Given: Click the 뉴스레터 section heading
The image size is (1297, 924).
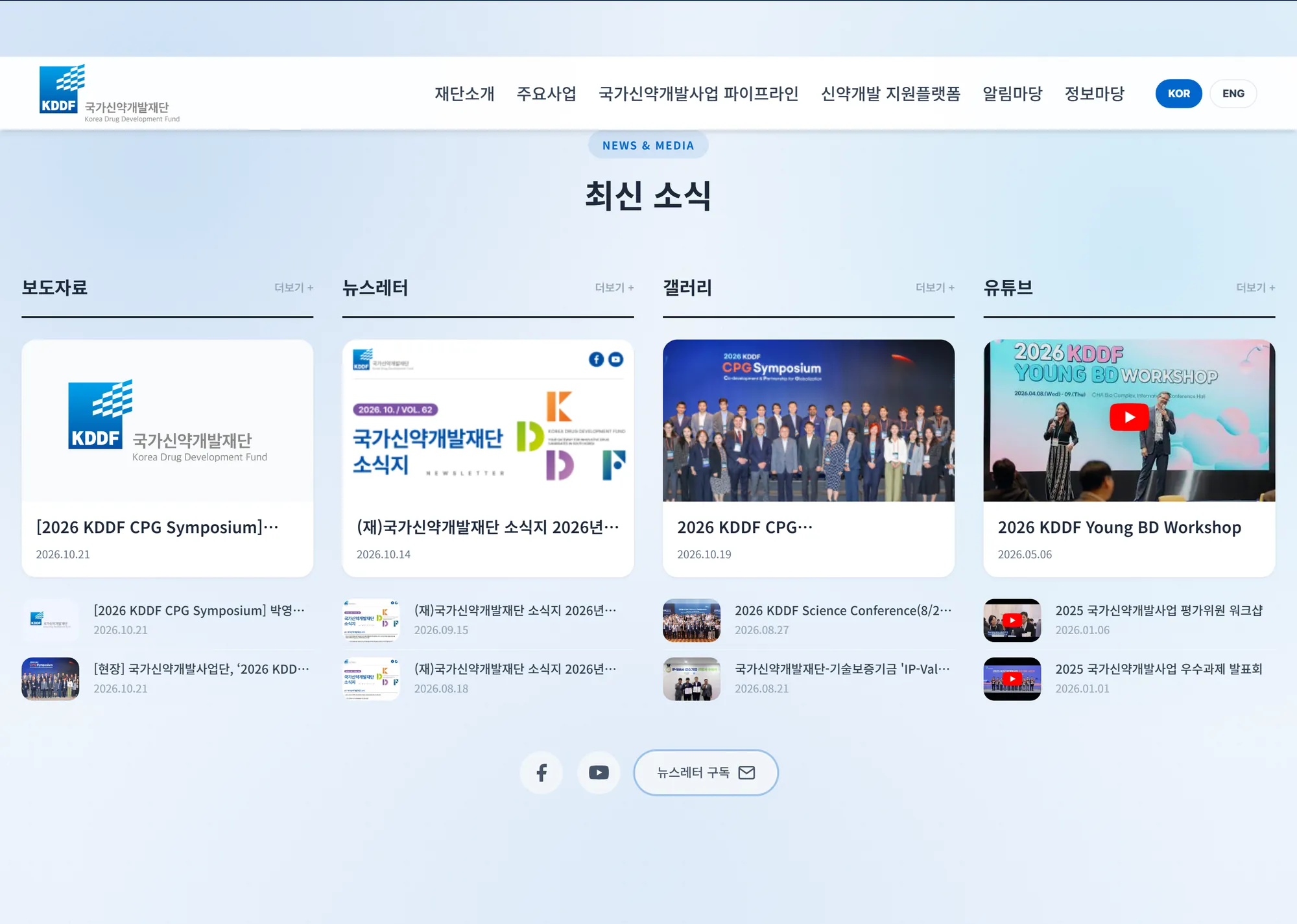Looking at the screenshot, I should point(375,287).
